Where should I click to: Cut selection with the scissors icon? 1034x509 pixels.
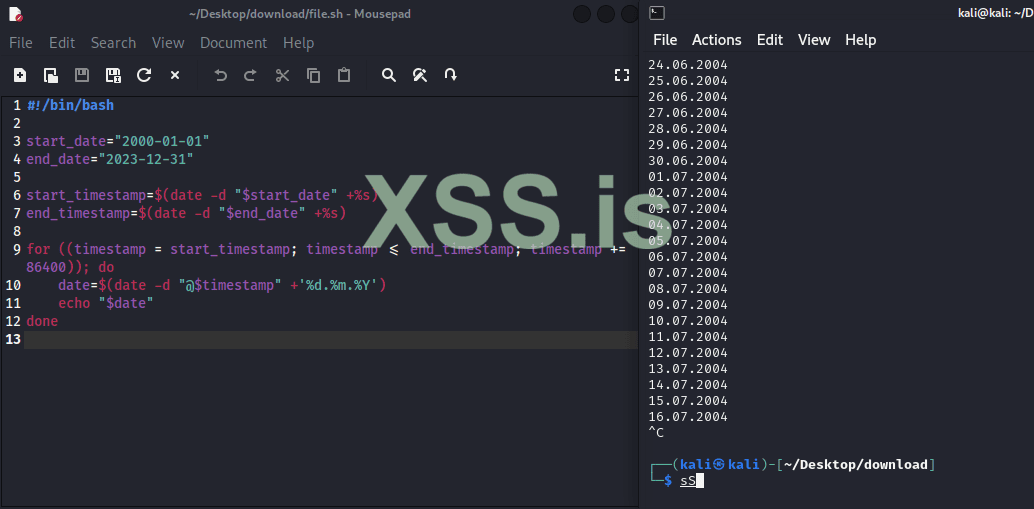(x=282, y=75)
